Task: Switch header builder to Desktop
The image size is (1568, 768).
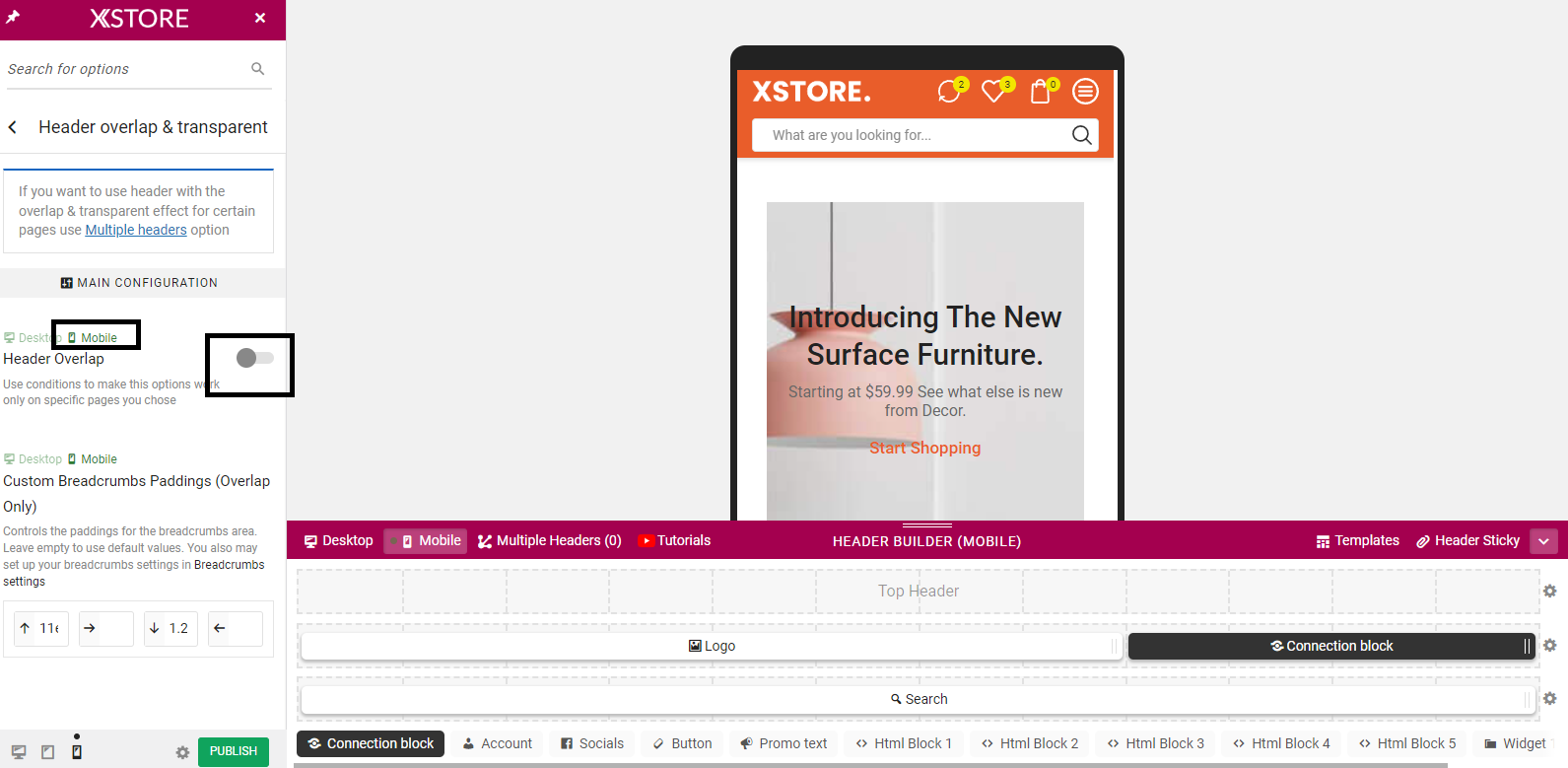Action: pos(339,540)
